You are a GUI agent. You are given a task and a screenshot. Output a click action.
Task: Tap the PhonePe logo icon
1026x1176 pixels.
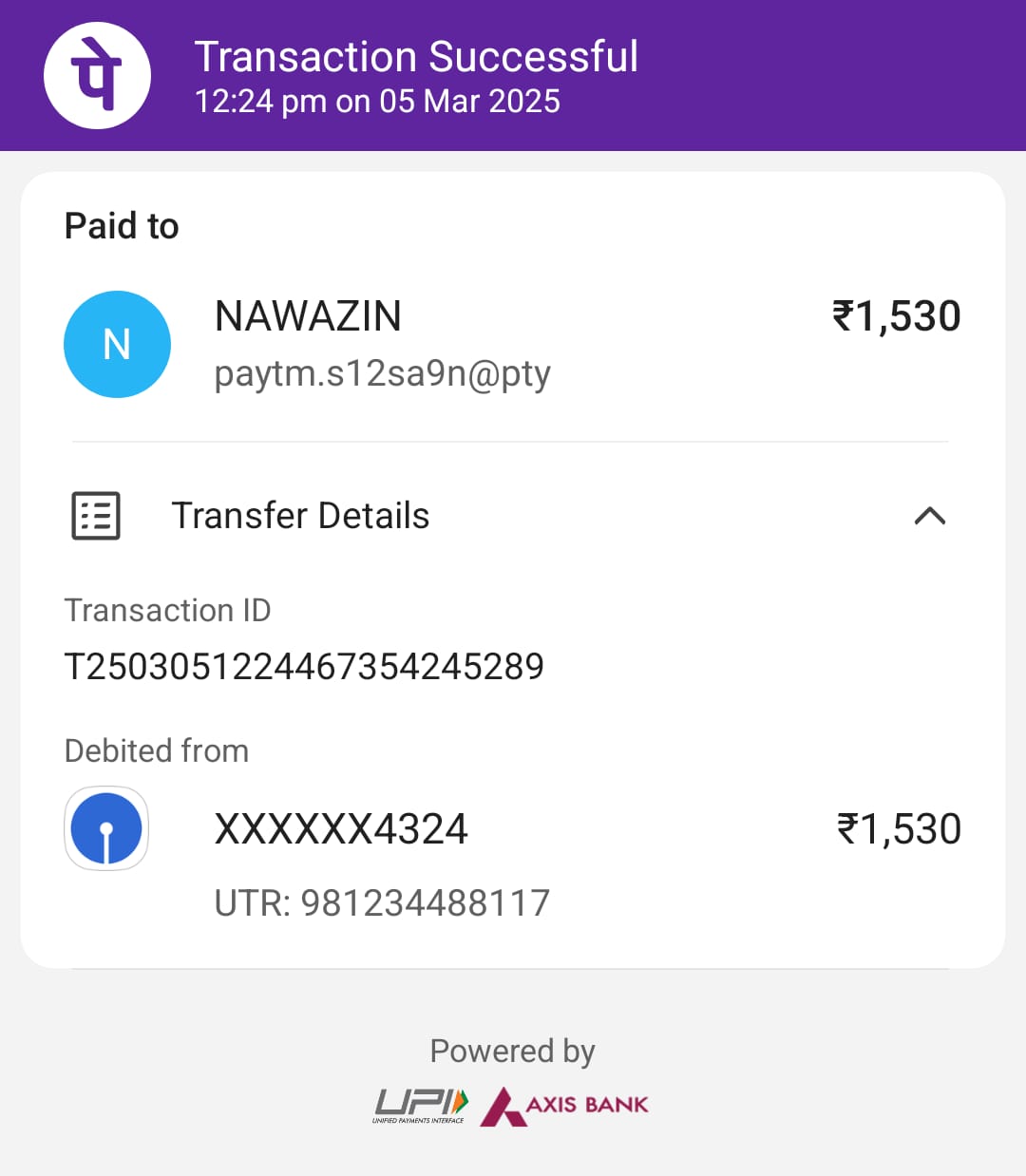[x=97, y=75]
